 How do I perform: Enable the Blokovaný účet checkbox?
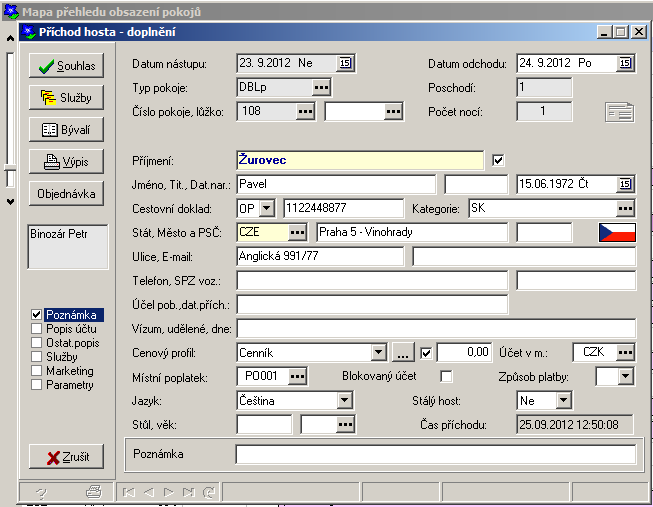pyautogui.click(x=446, y=376)
